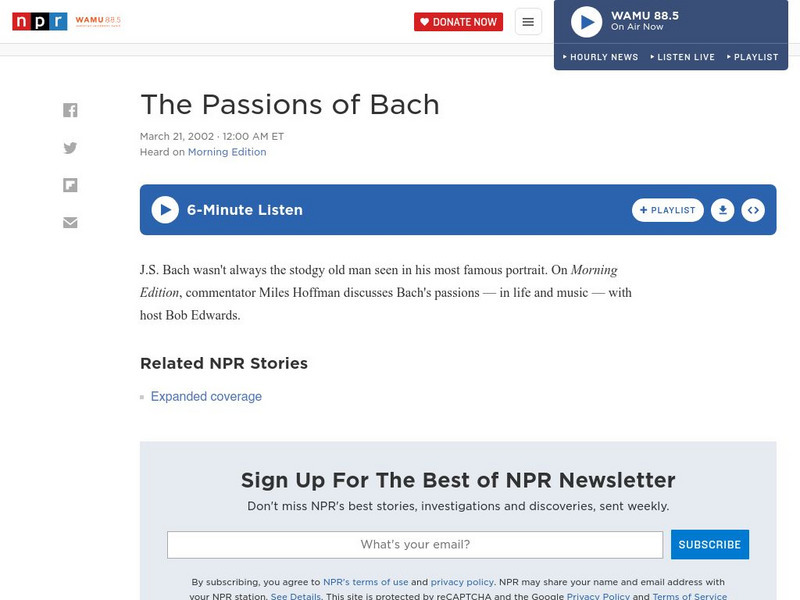Play the WAMU 88.5 live stream
The height and width of the screenshot is (600, 800).
click(583, 23)
